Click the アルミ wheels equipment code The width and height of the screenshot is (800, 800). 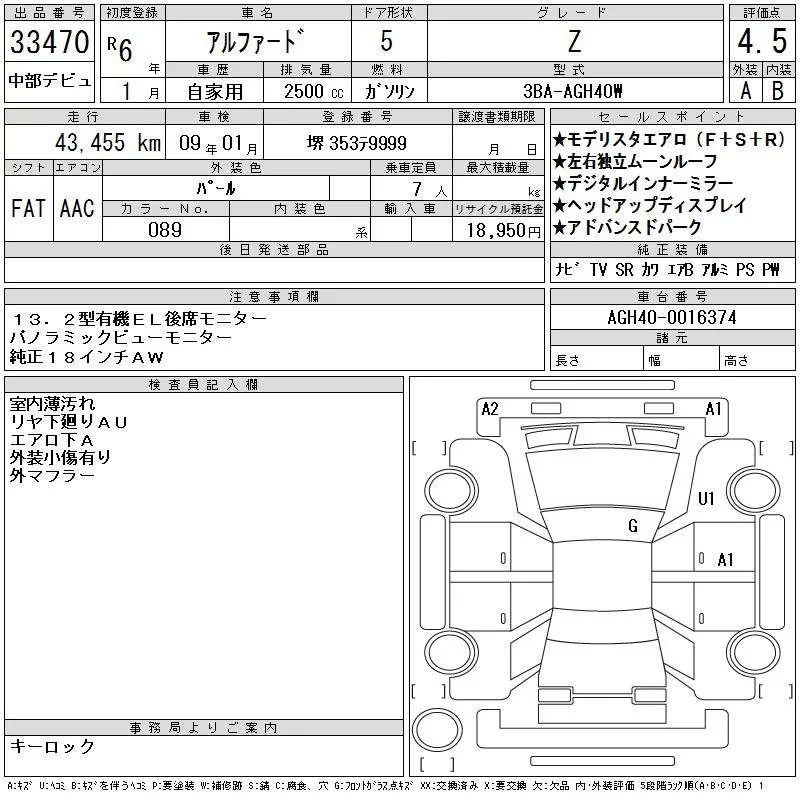point(715,269)
